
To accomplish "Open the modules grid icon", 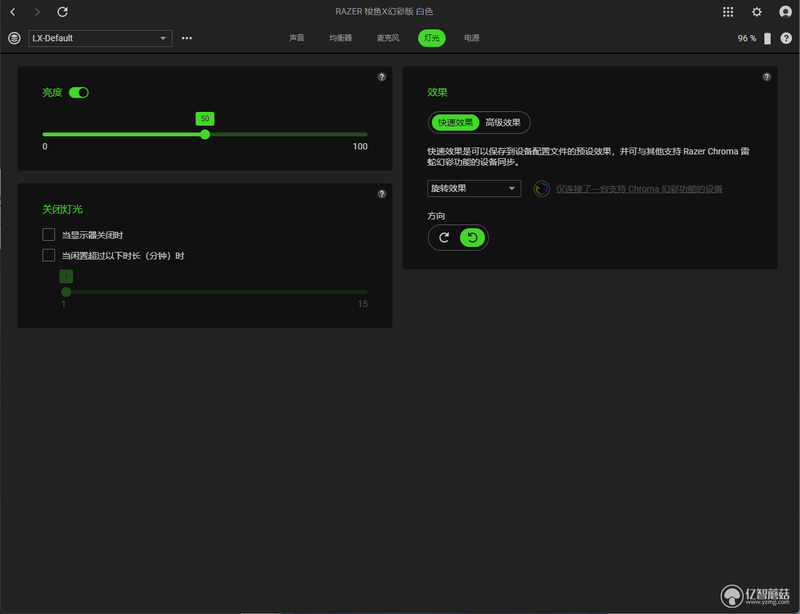I will 728,12.
